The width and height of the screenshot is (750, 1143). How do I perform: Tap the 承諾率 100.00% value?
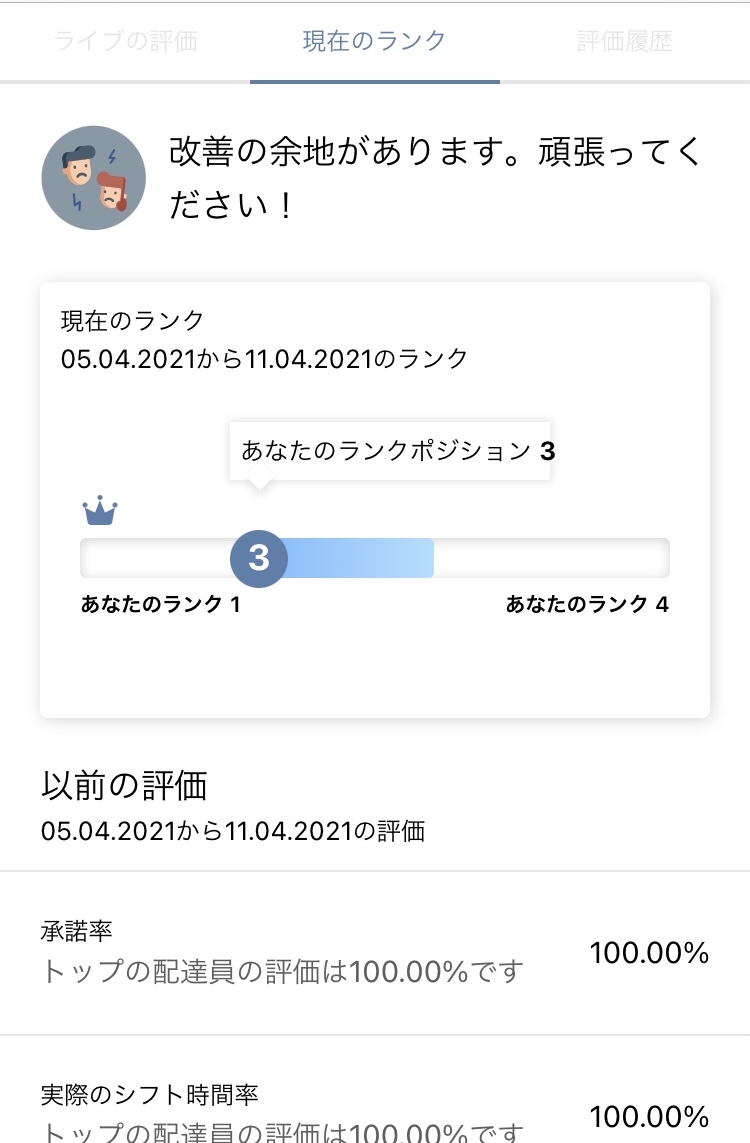[x=649, y=953]
